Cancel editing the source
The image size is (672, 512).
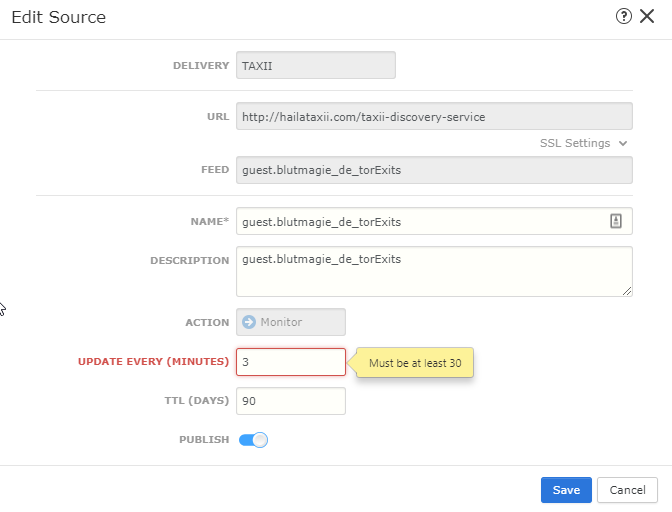(x=627, y=490)
